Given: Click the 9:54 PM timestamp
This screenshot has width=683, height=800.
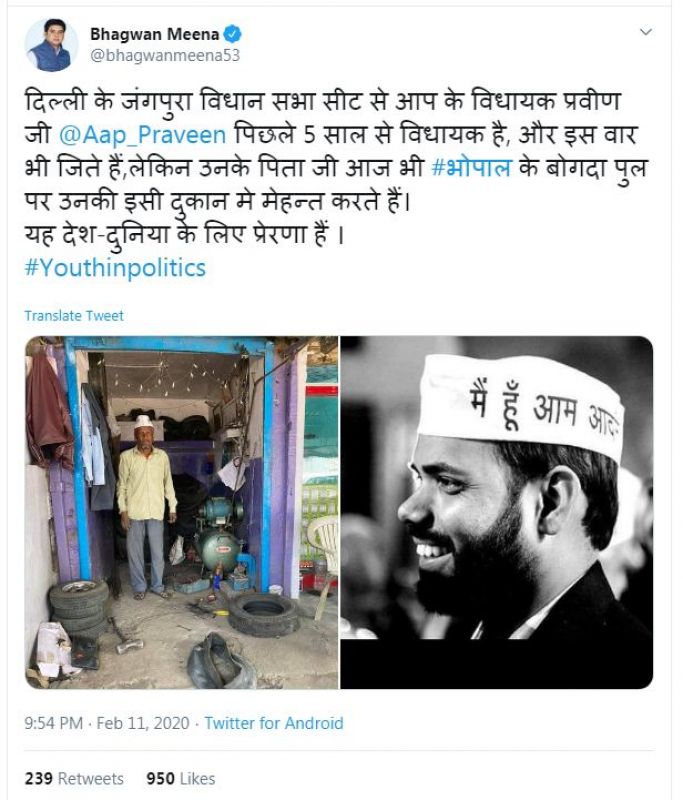Looking at the screenshot, I should tap(56, 723).
